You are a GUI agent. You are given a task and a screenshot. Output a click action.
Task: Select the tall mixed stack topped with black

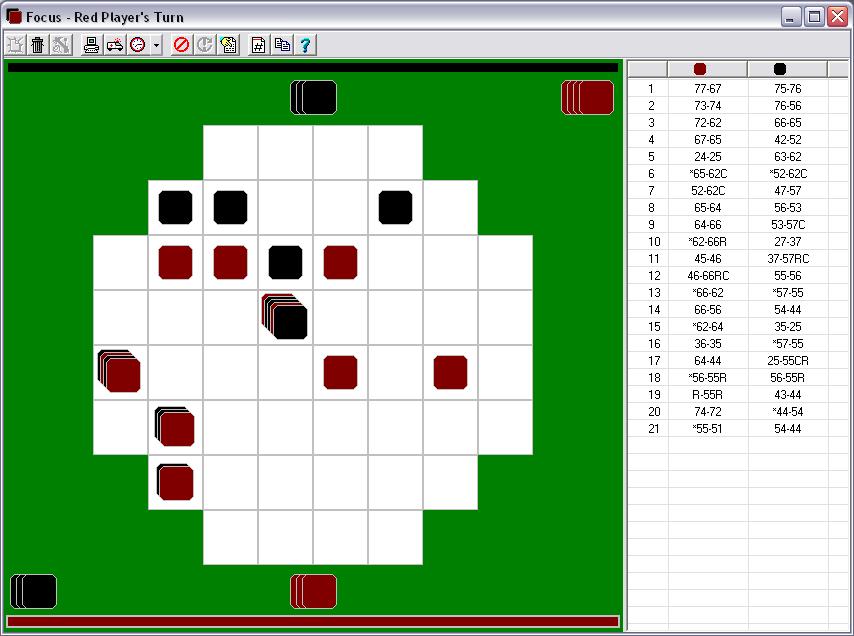(x=285, y=316)
